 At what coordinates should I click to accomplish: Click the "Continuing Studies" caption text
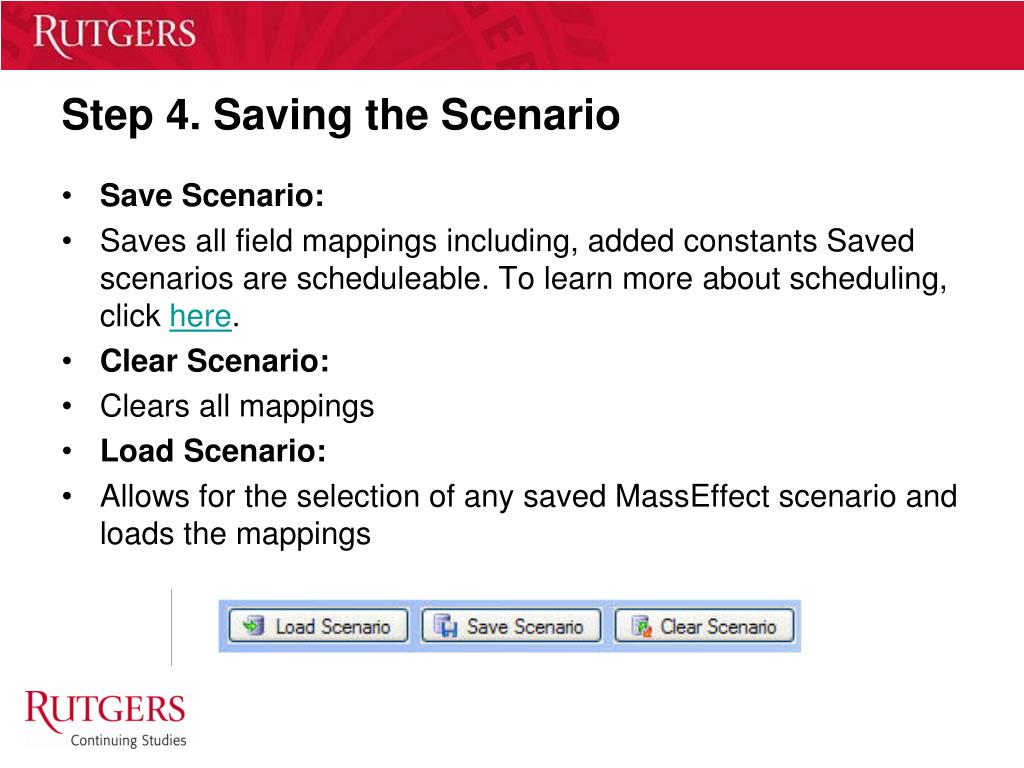[129, 740]
